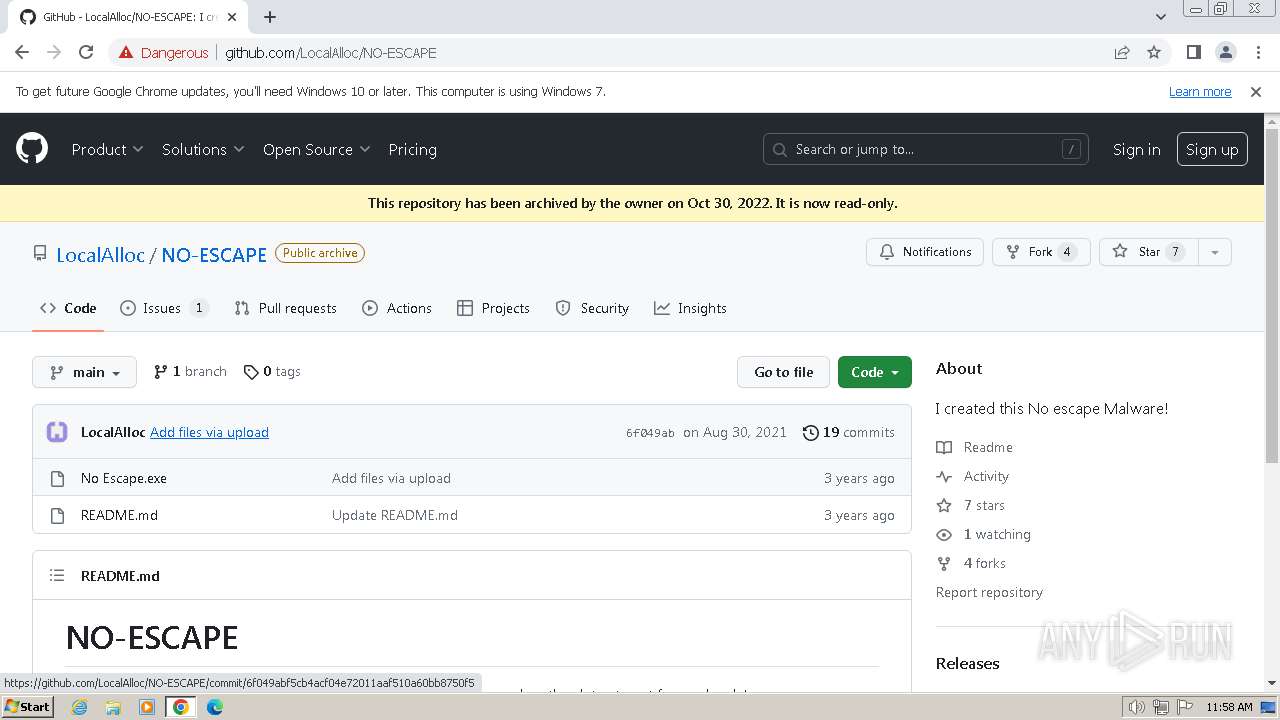The image size is (1280, 720).
Task: Open LocalAlloc owner profile link
Action: 100,254
